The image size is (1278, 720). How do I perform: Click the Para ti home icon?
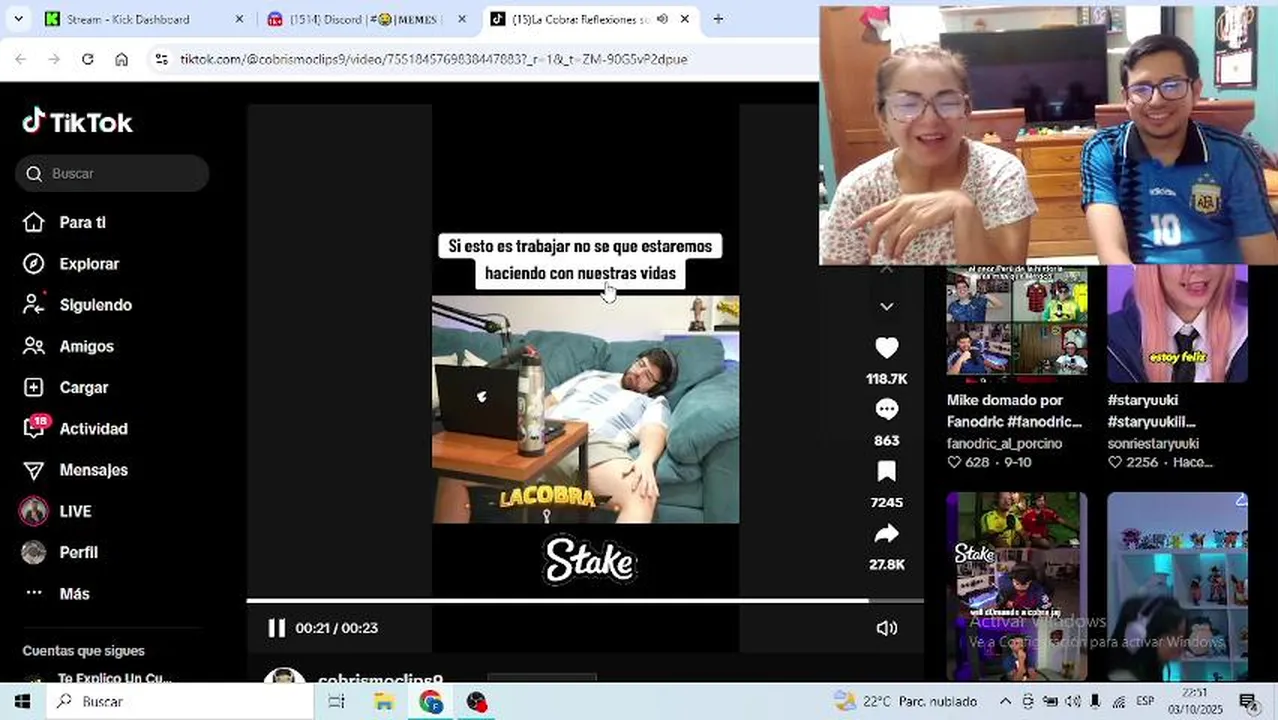point(33,222)
